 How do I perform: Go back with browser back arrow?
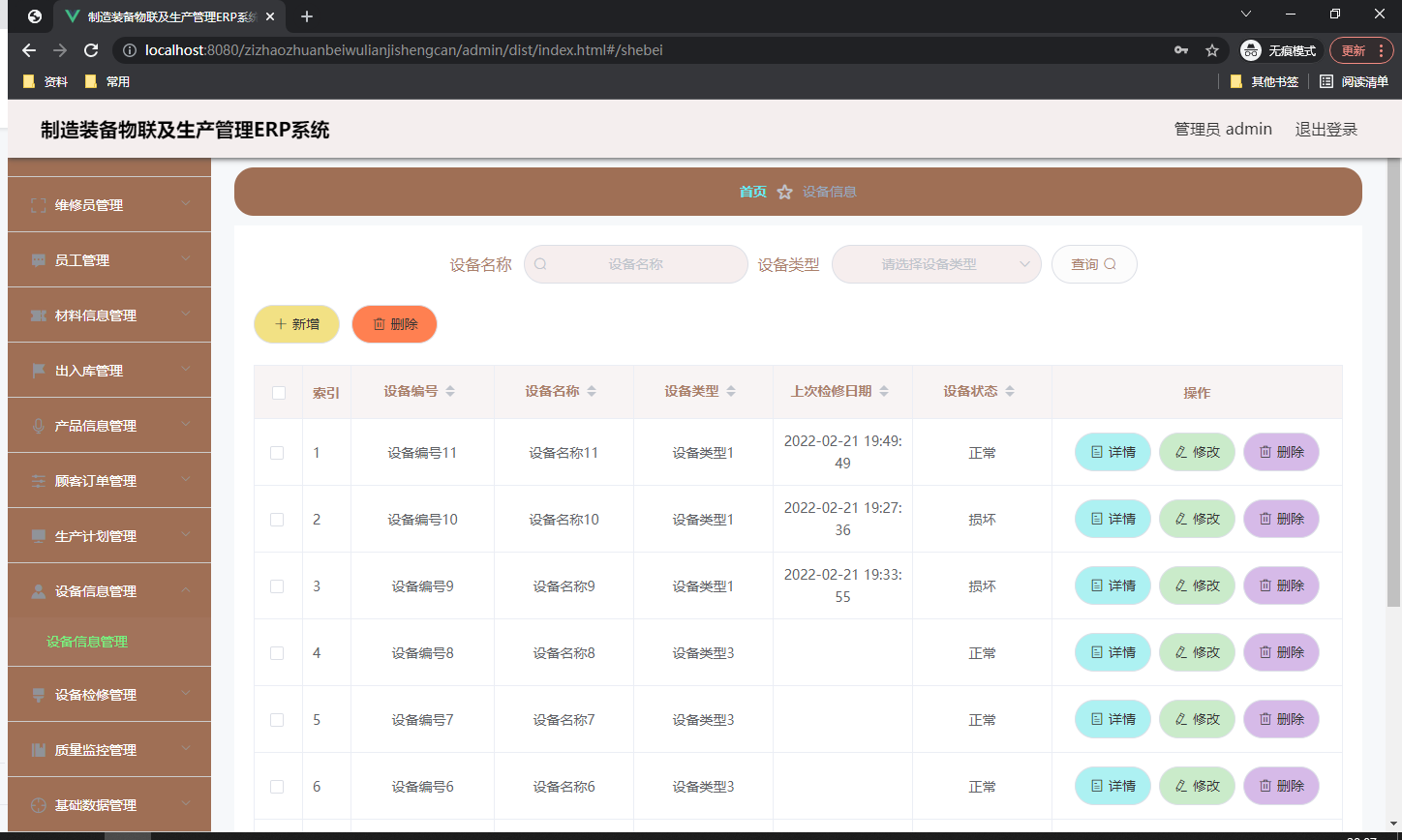(x=29, y=50)
